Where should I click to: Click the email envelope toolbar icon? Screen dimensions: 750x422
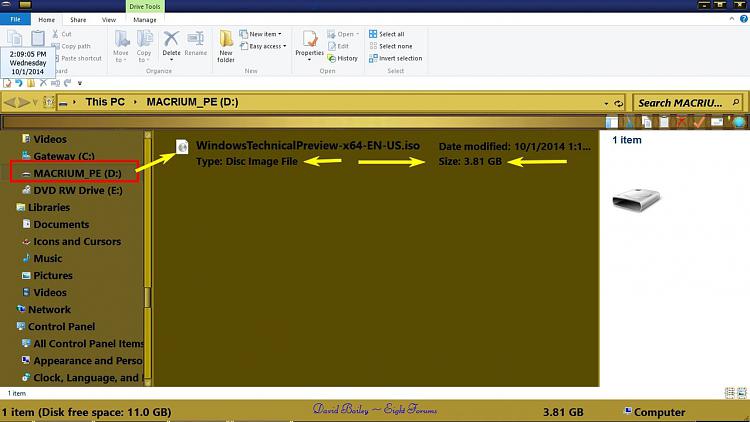tap(717, 122)
